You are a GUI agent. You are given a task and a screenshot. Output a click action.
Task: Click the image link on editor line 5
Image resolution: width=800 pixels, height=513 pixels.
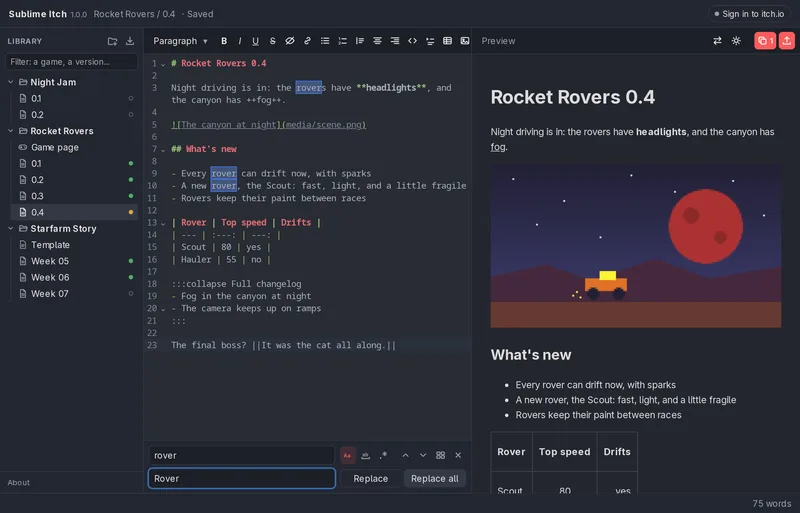(x=269, y=125)
